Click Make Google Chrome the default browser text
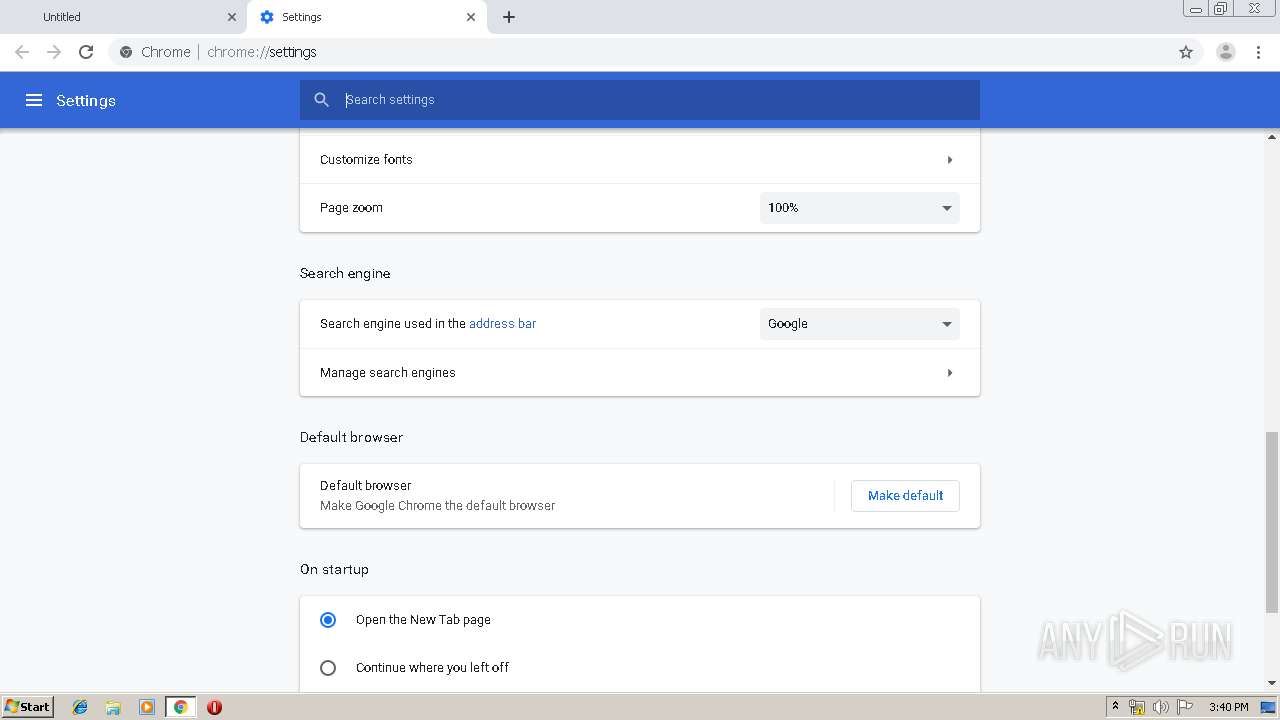This screenshot has width=1280, height=720. [x=437, y=506]
